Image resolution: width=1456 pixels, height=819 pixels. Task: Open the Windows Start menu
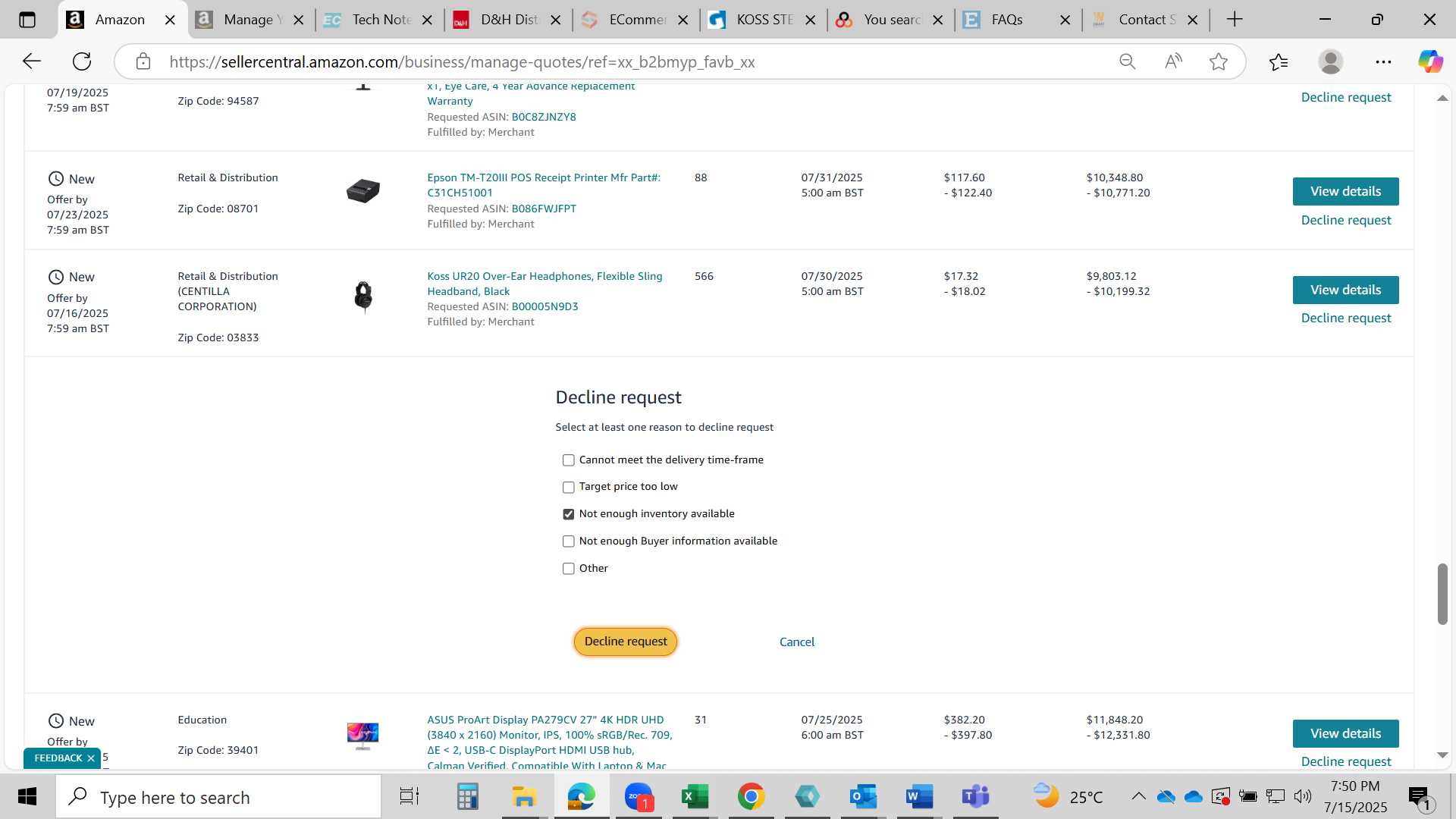coord(27,797)
